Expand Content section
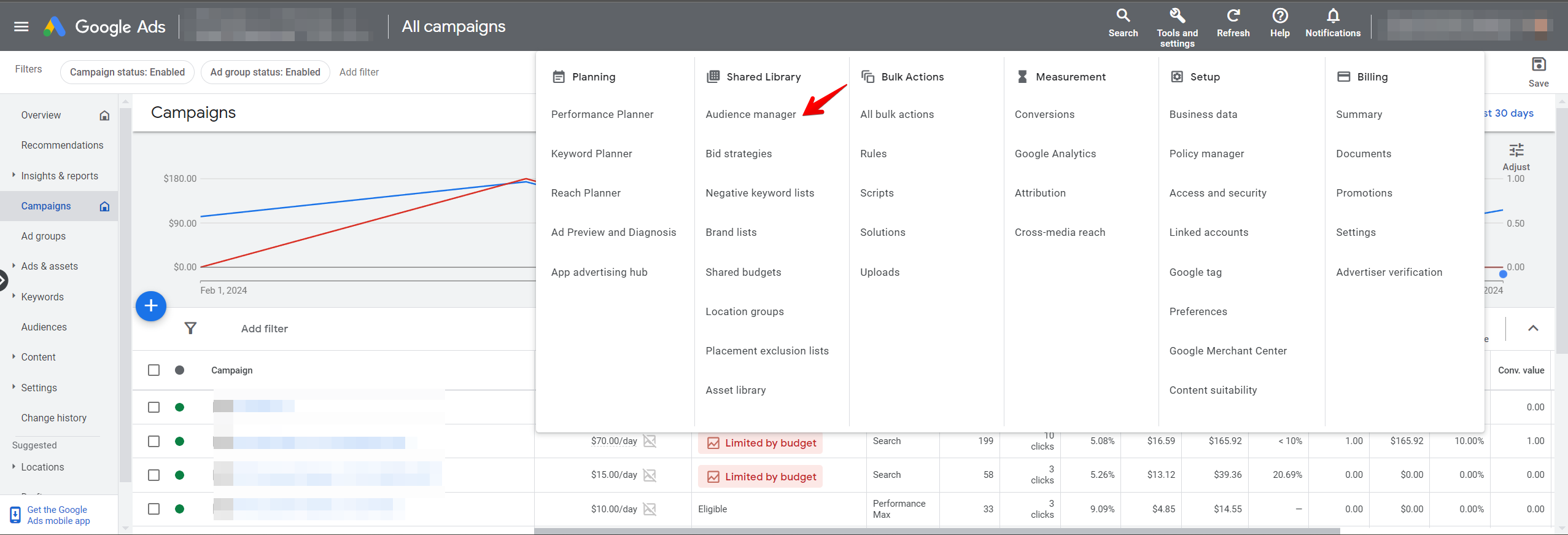This screenshot has height=535, width=1568. point(14,356)
